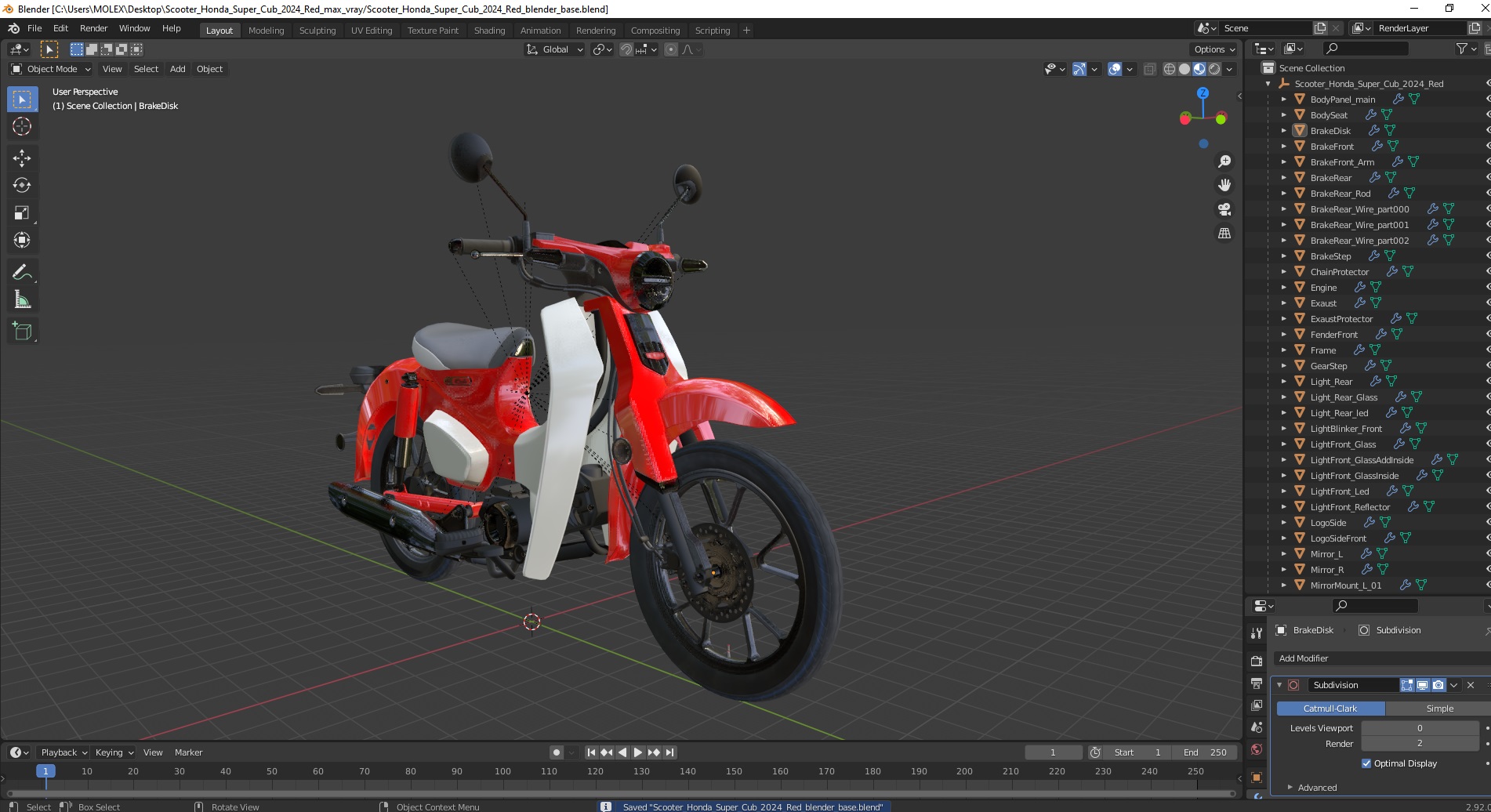The width and height of the screenshot is (1491, 812).
Task: Adjust the Levels Viewport value field
Action: [1420, 728]
